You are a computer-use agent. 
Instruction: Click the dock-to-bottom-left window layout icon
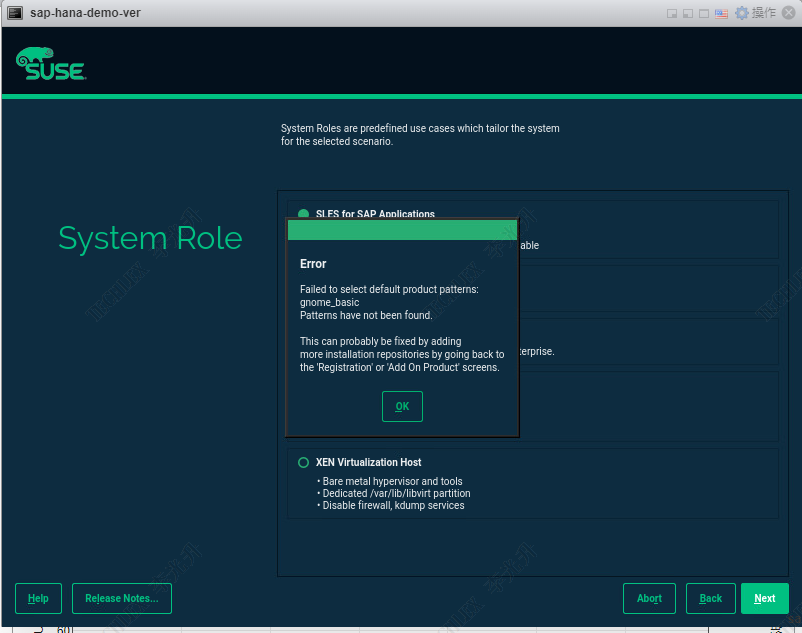click(x=688, y=13)
